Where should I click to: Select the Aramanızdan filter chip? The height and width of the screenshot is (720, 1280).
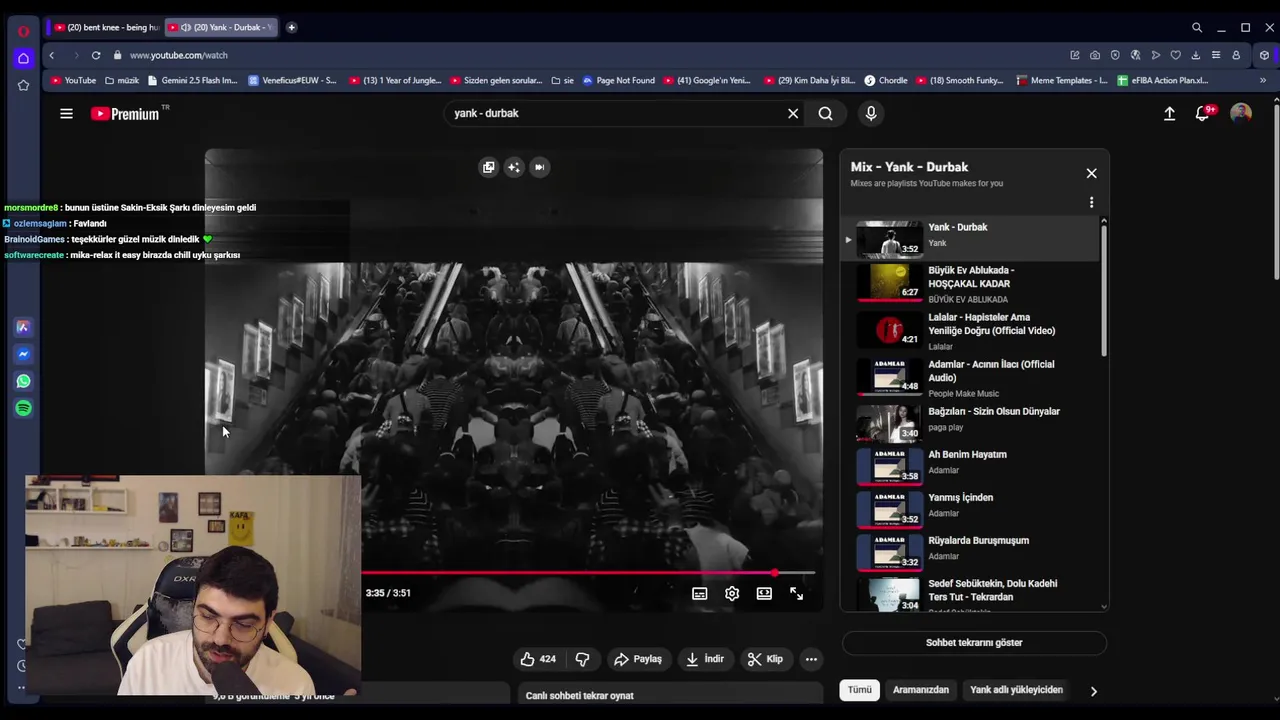point(921,690)
